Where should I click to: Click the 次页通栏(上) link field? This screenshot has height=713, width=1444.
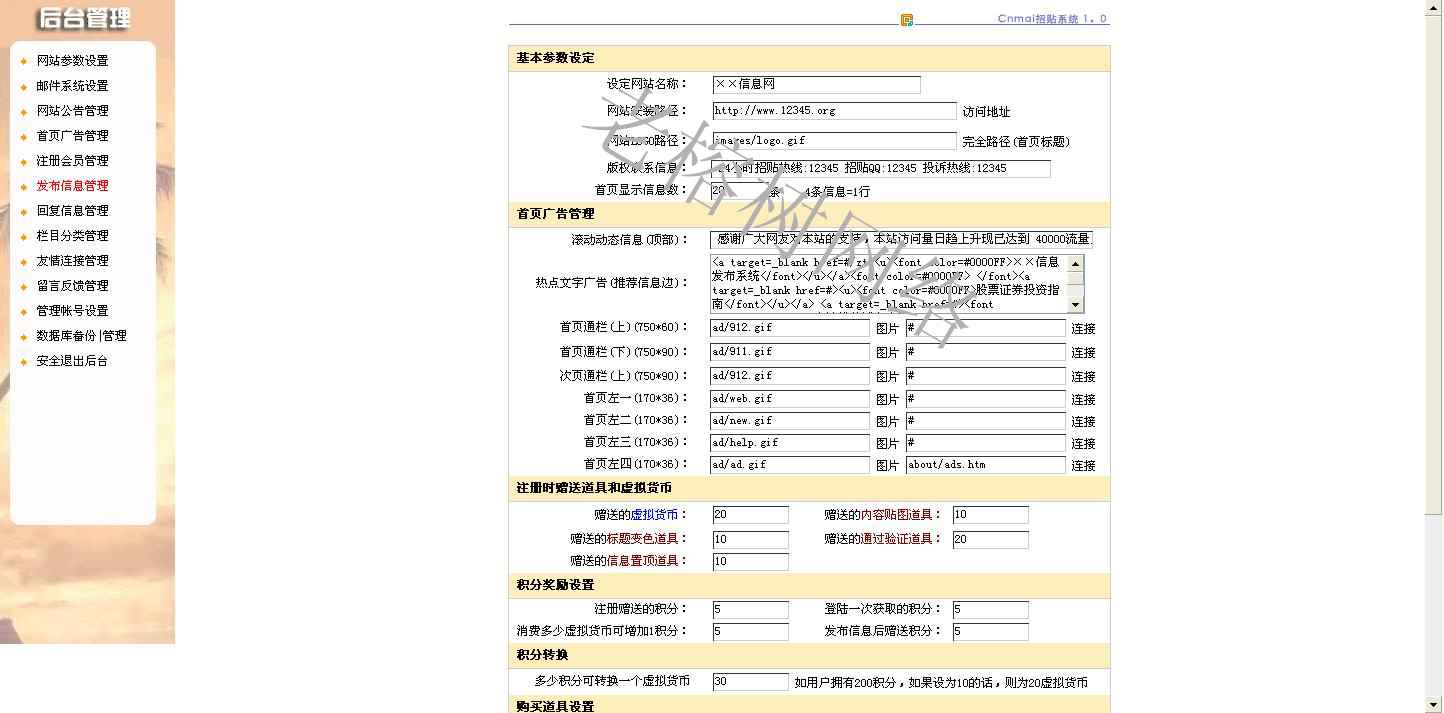tap(986, 376)
